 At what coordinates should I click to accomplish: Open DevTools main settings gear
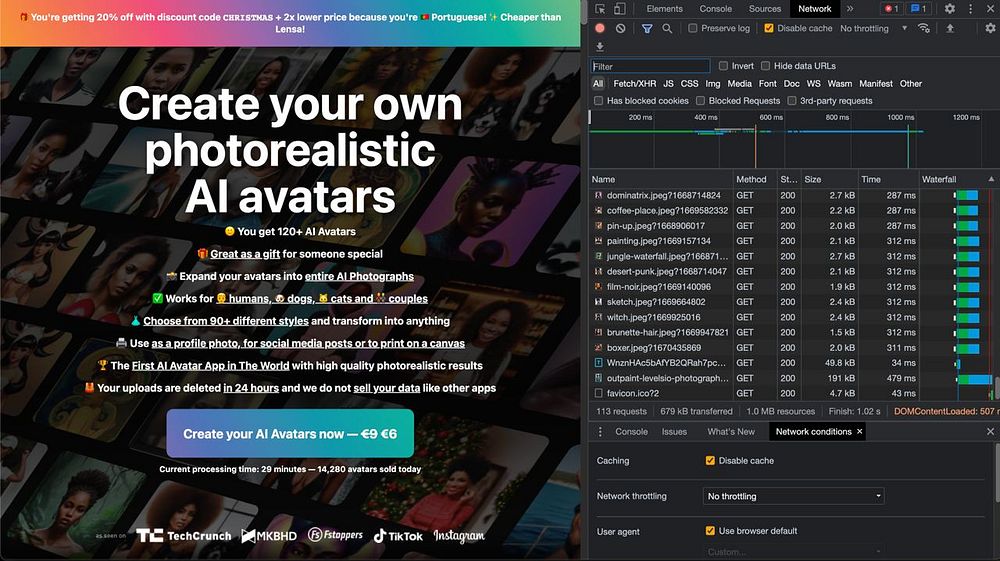950,8
